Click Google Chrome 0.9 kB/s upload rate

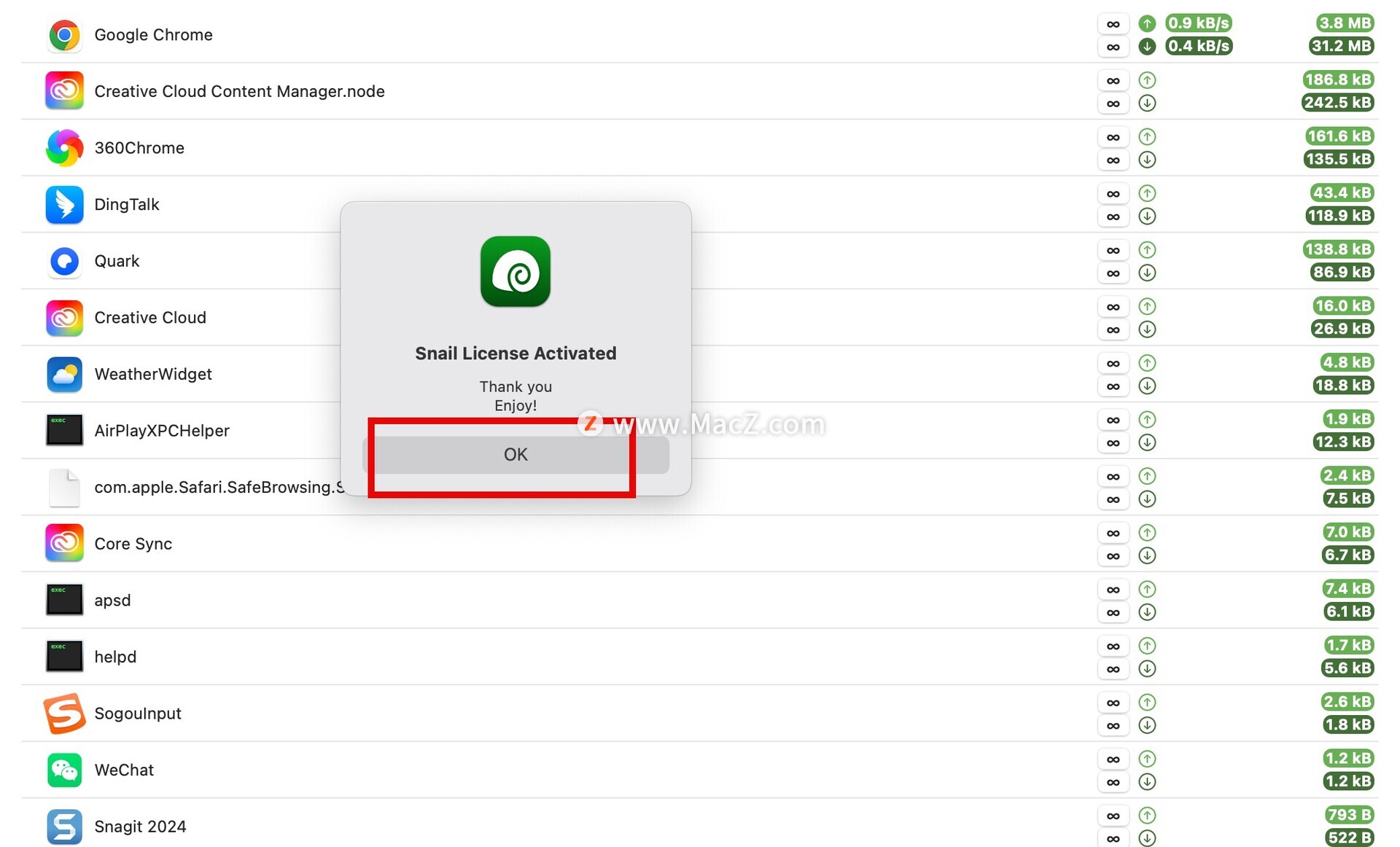tap(1199, 23)
